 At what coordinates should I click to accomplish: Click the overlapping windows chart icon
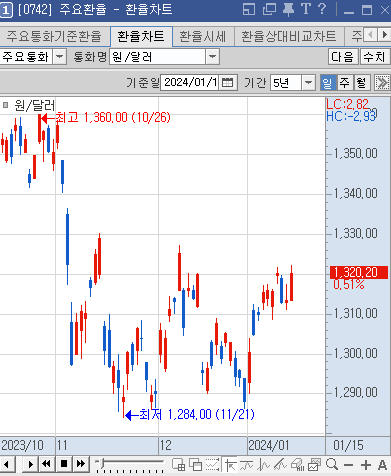coord(196,465)
